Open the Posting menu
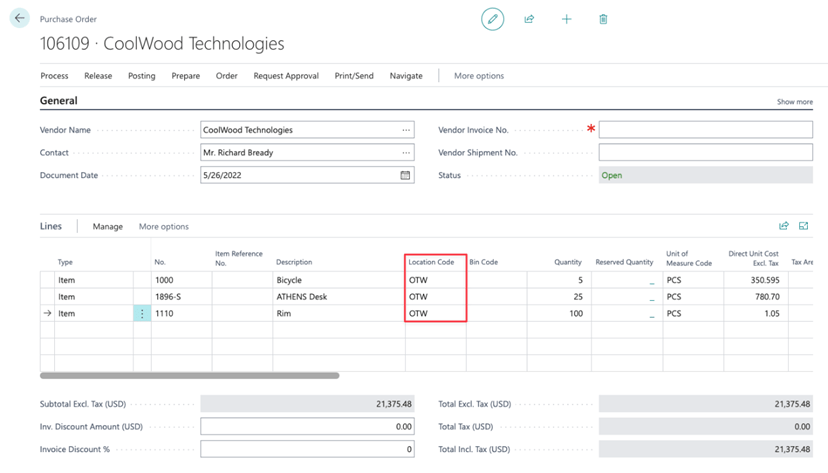Image resolution: width=828 pixels, height=473 pixels. click(x=141, y=76)
